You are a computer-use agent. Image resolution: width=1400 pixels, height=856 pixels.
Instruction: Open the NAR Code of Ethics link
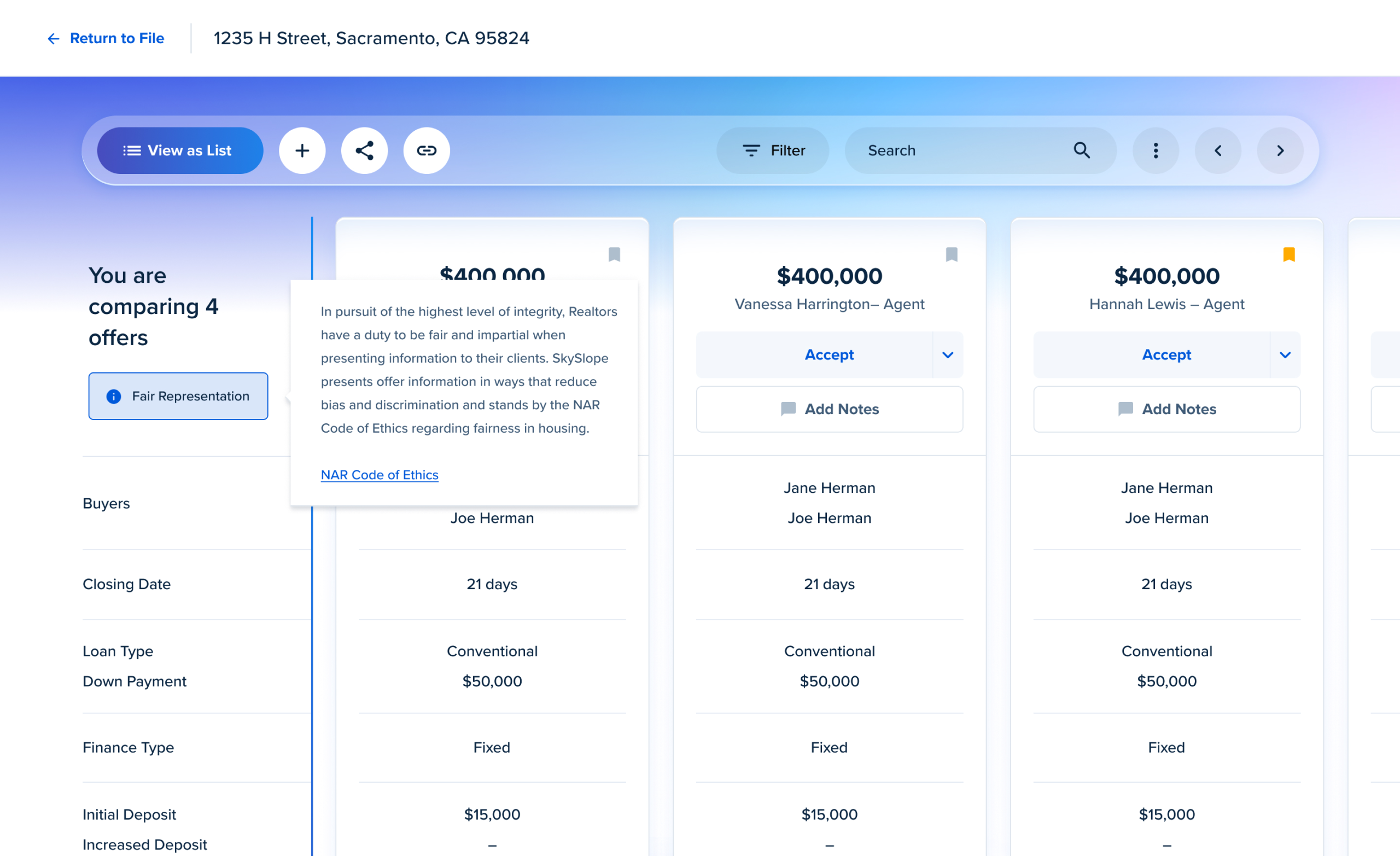pyautogui.click(x=379, y=475)
